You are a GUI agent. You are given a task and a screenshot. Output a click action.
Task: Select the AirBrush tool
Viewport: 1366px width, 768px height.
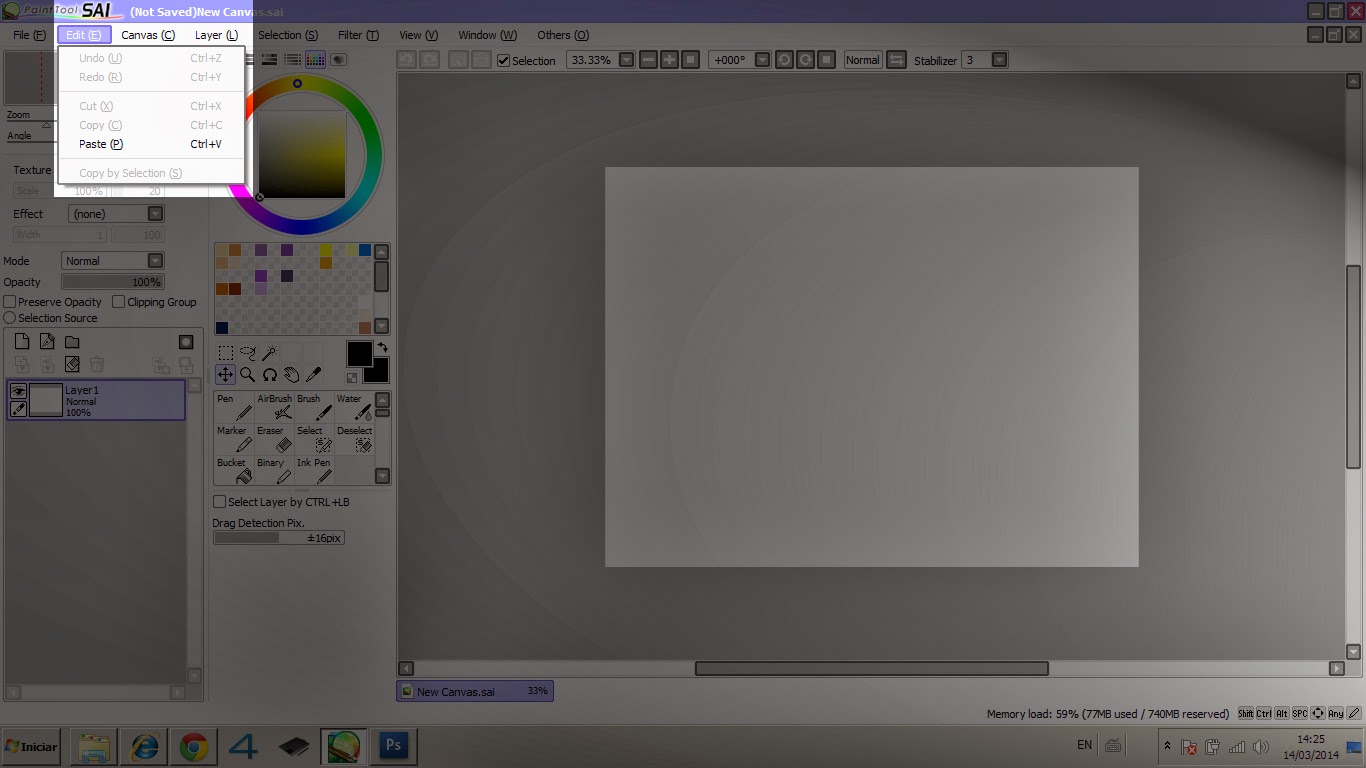(274, 405)
